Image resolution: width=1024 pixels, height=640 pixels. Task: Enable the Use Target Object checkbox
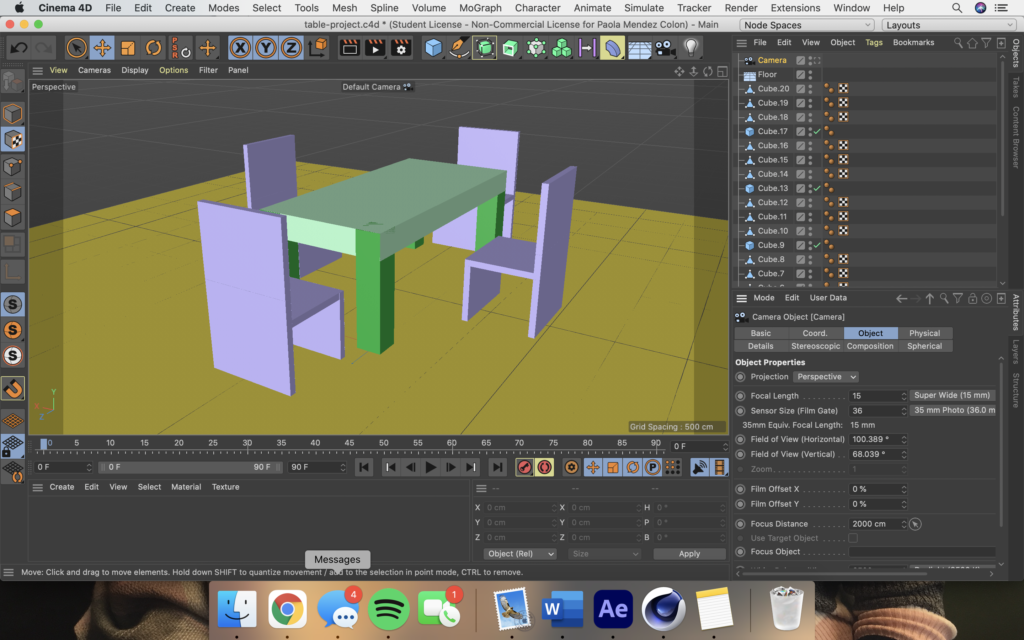point(853,538)
